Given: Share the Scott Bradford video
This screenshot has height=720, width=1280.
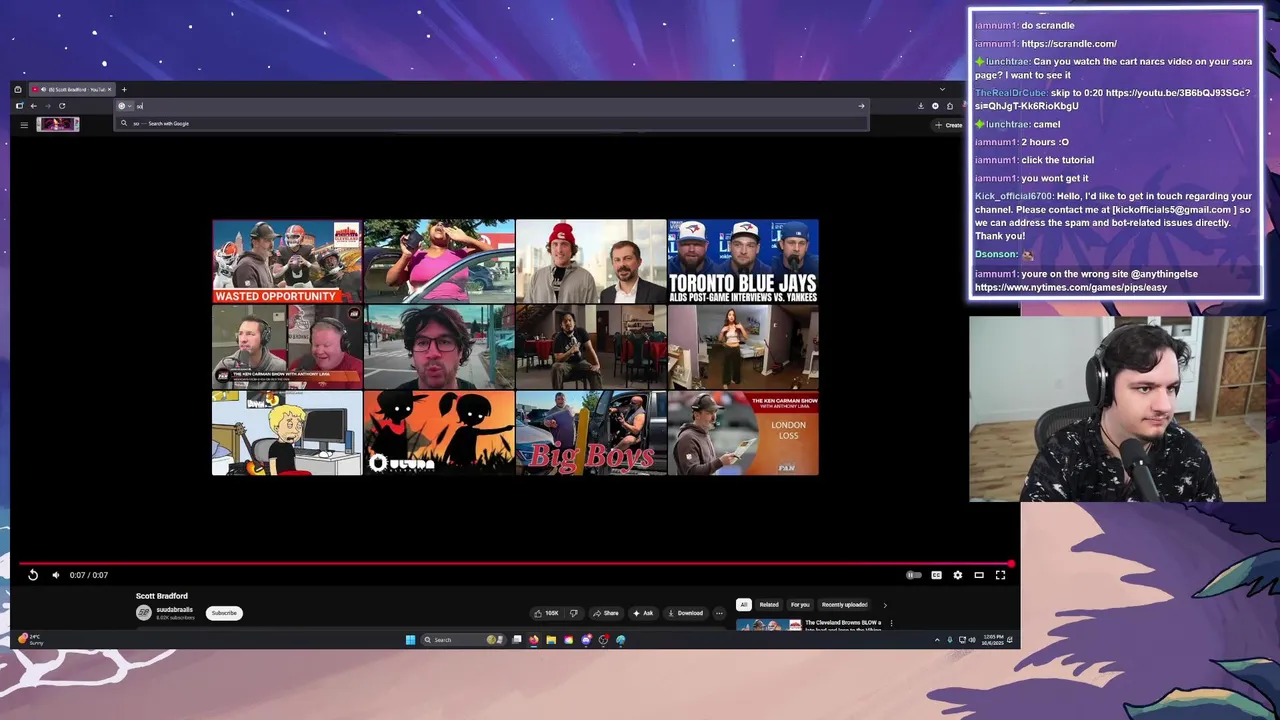Looking at the screenshot, I should pos(606,613).
